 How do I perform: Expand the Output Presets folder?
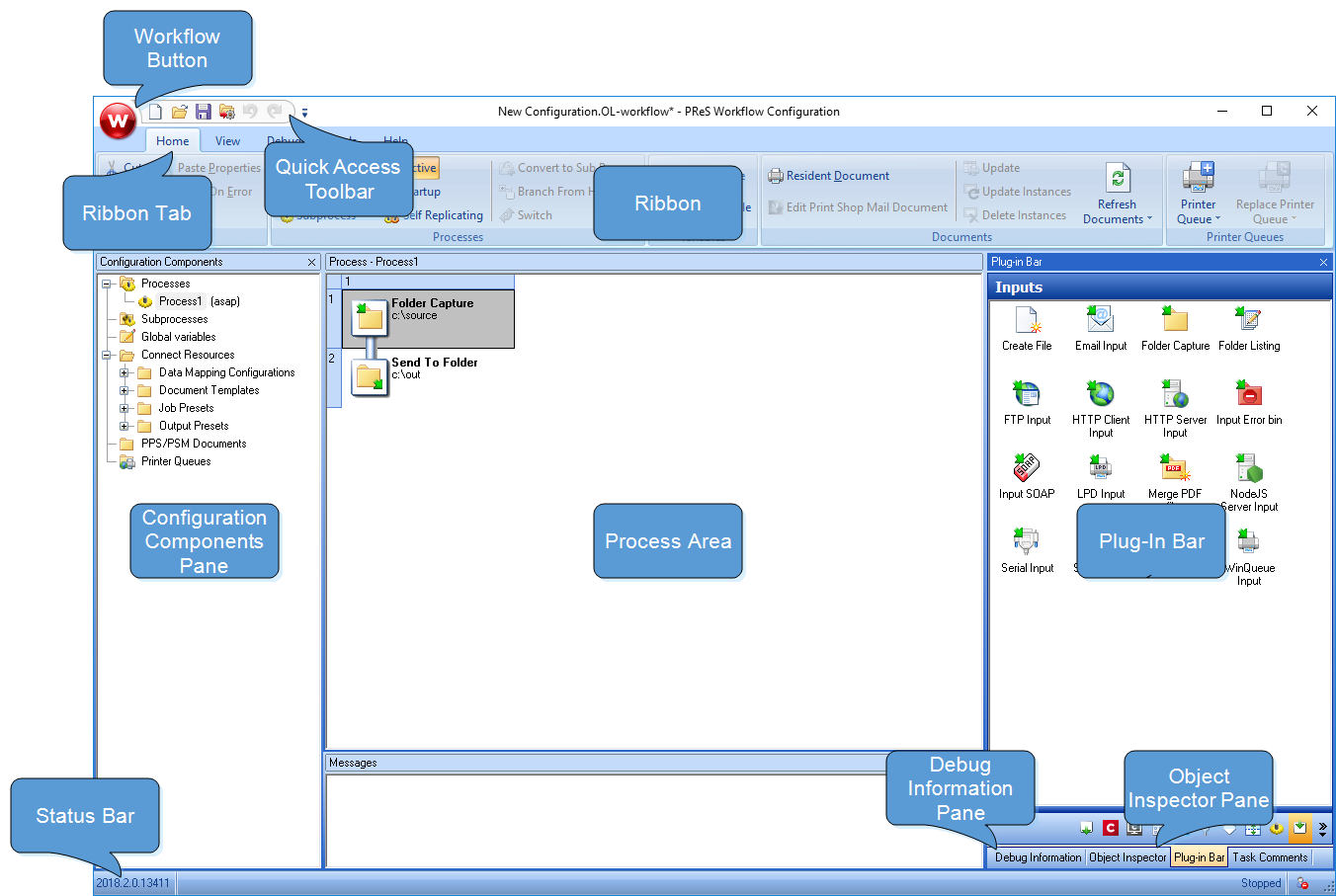coord(125,426)
